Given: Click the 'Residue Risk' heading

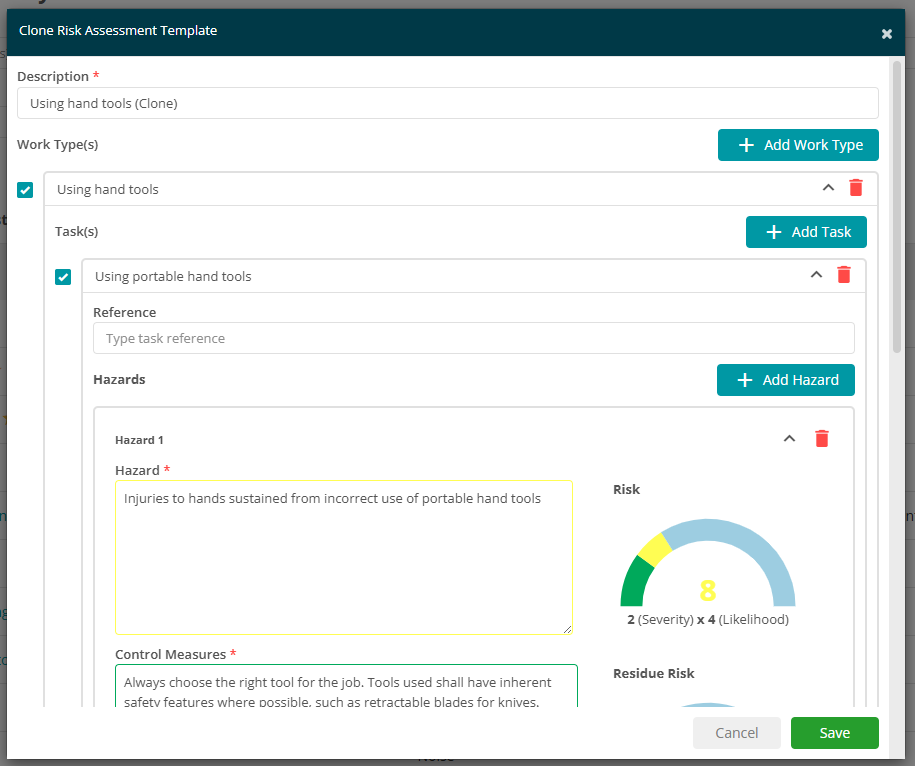Looking at the screenshot, I should pos(654,673).
